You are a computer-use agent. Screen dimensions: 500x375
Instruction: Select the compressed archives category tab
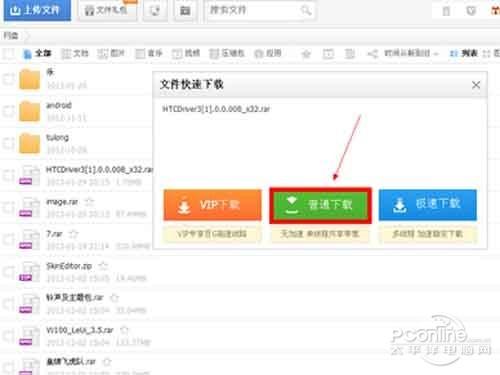[x=227, y=53]
